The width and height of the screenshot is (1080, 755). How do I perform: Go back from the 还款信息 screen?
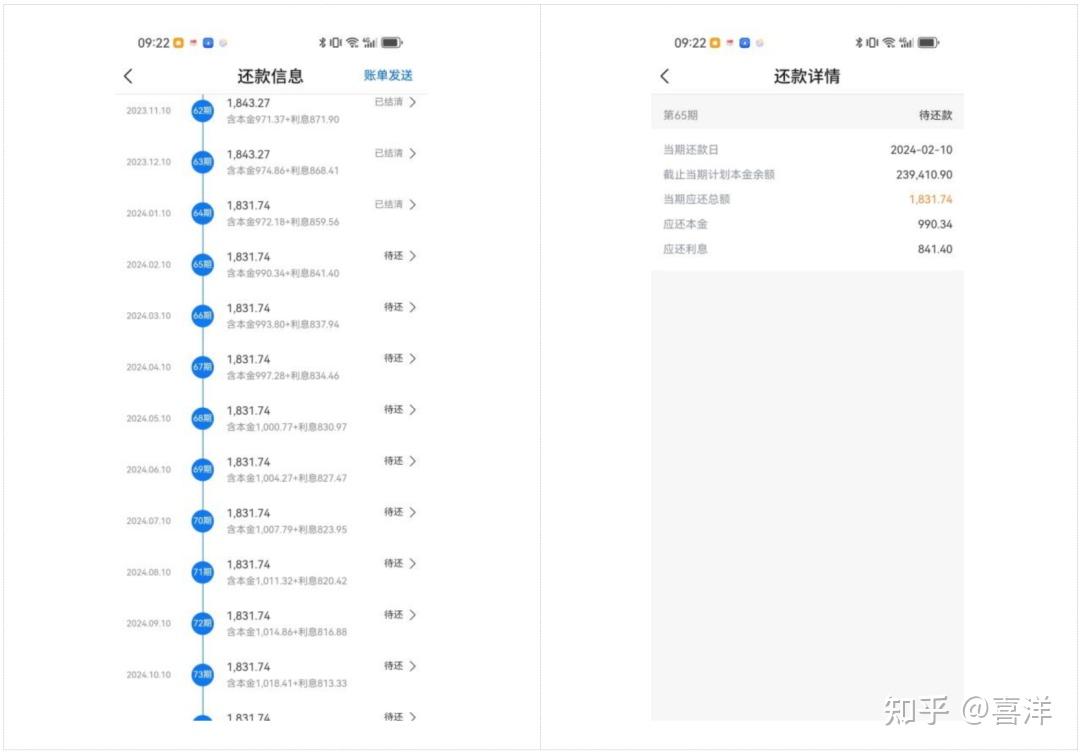(x=128, y=76)
